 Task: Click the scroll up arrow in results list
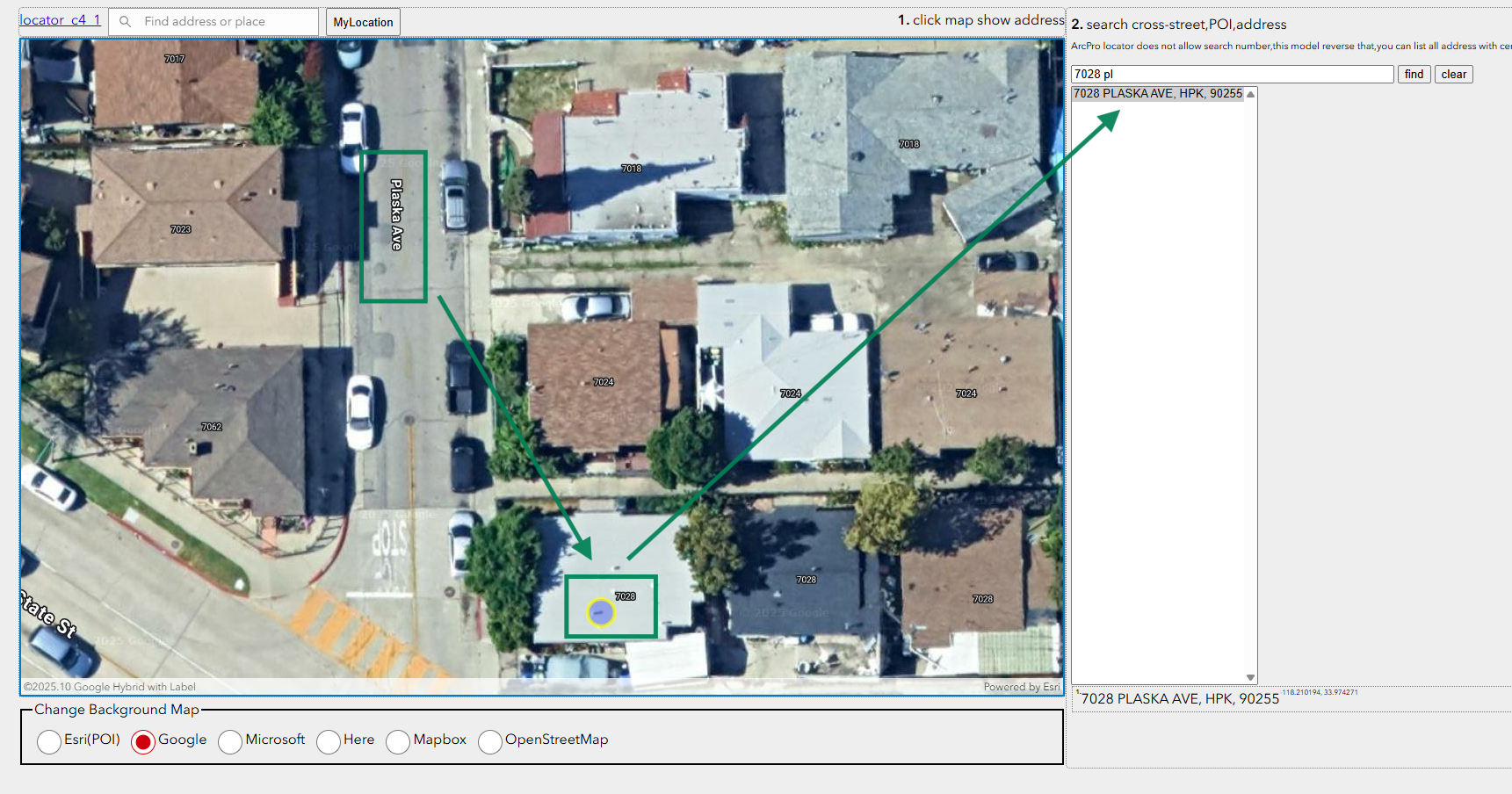(x=1250, y=94)
